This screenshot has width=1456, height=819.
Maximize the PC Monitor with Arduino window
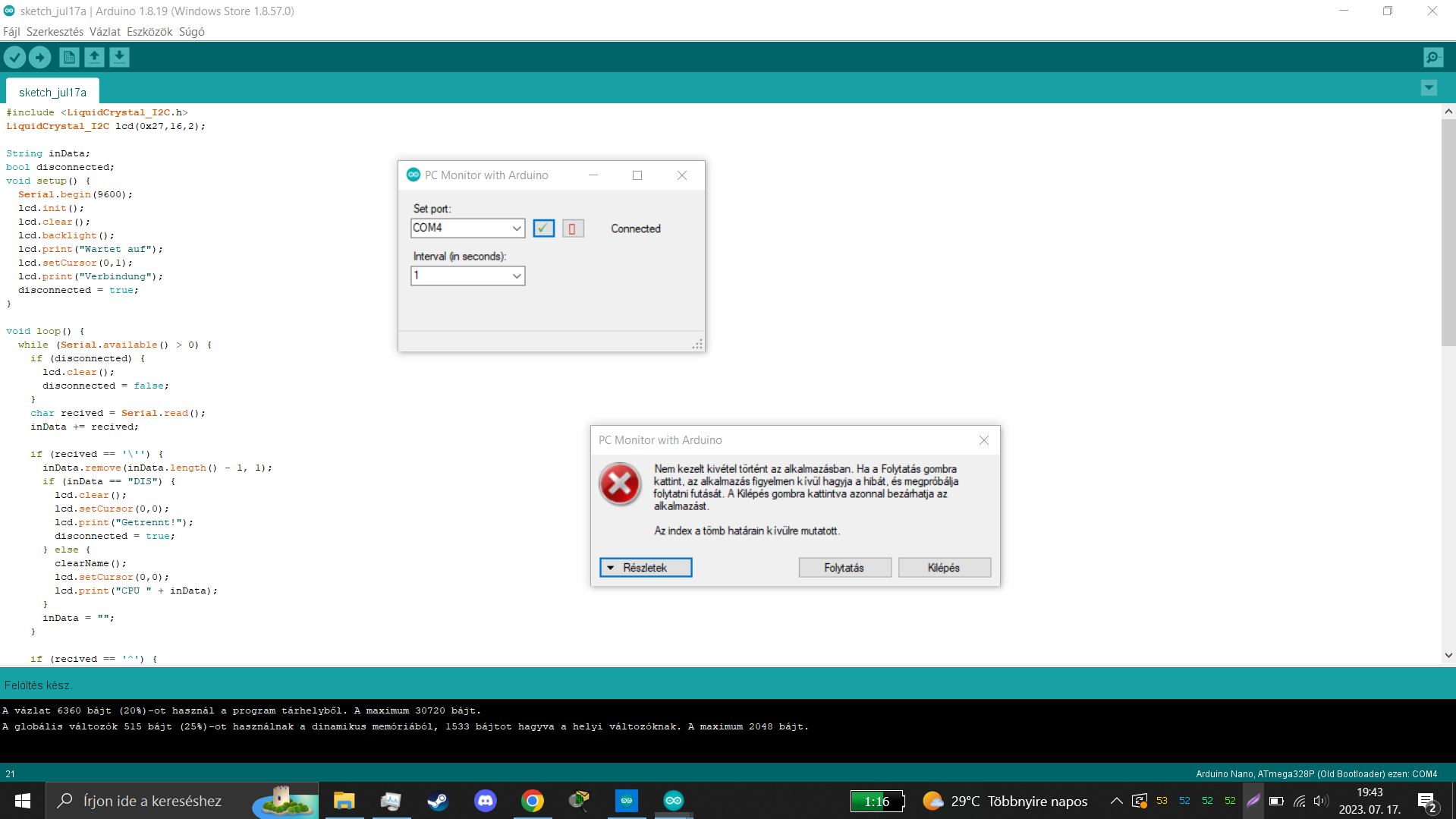pos(637,175)
